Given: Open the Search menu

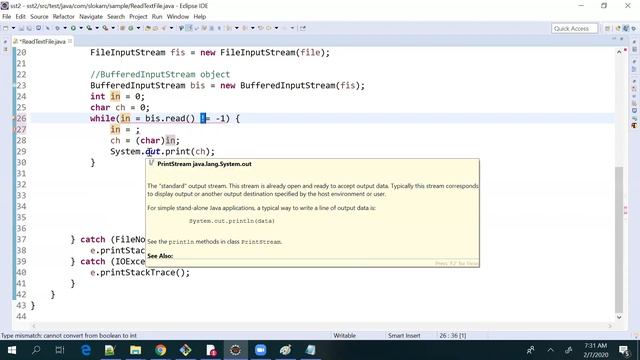Looking at the screenshot, I should click(x=116, y=17).
